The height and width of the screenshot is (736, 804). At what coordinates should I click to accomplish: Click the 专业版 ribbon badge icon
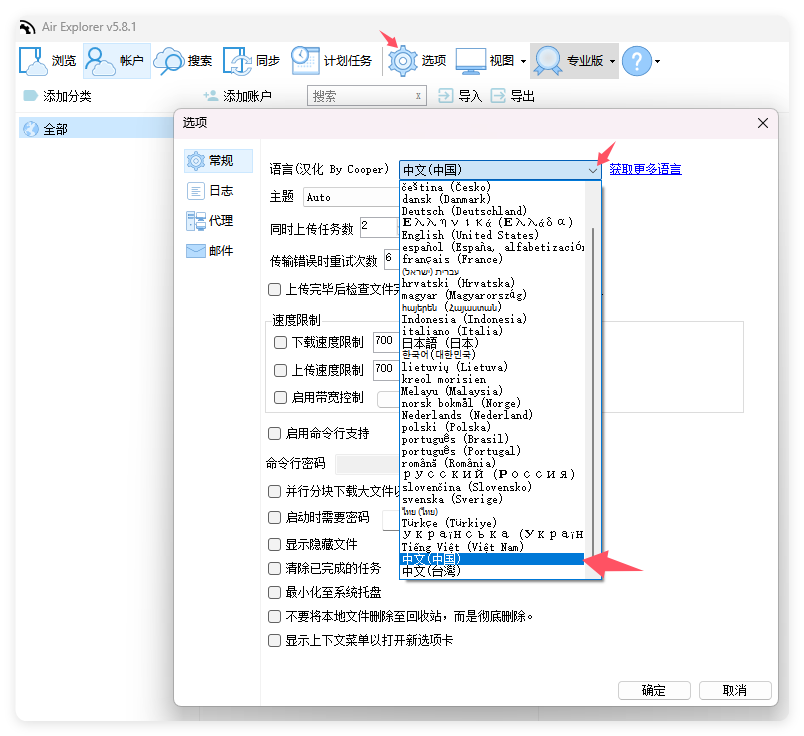(x=548, y=61)
